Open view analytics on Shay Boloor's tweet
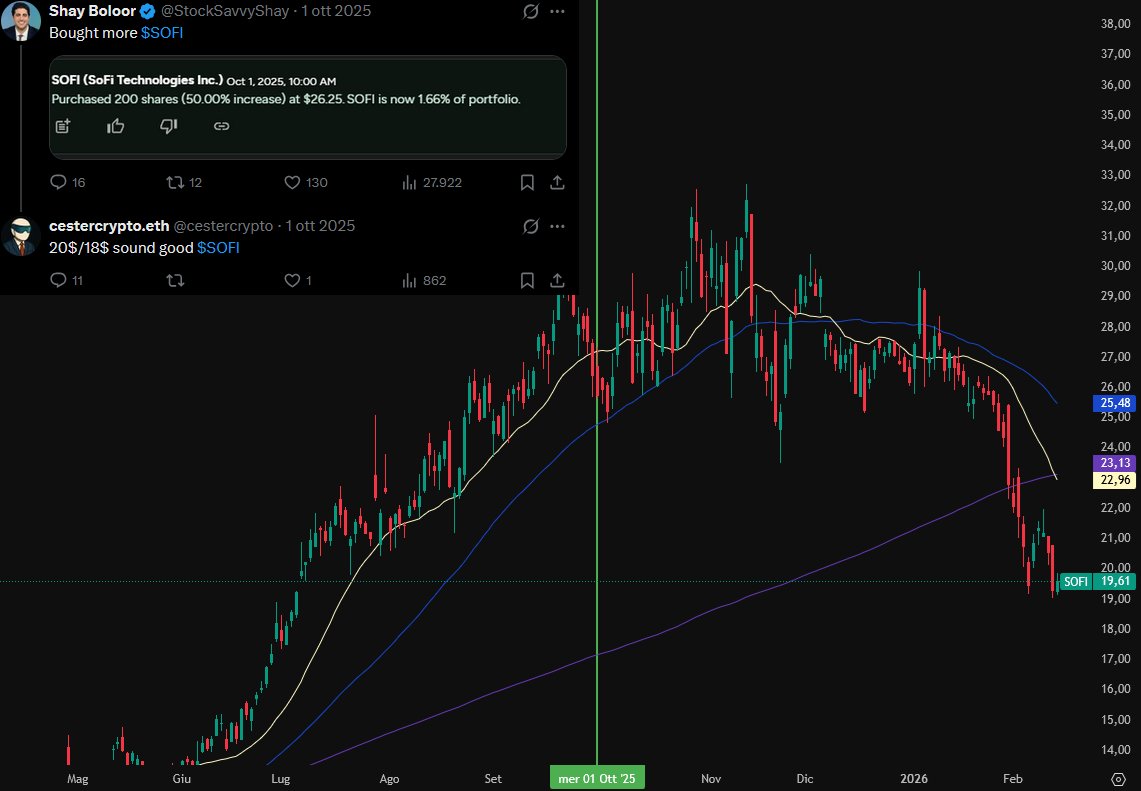 pyautogui.click(x=410, y=182)
